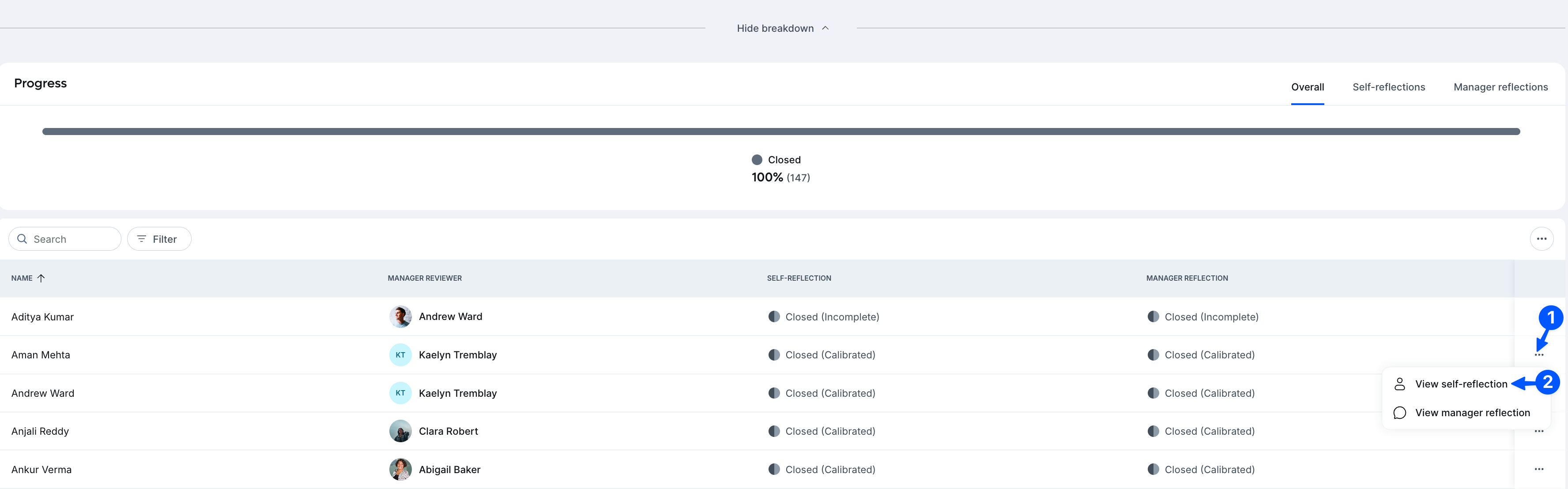Click the status circle icon in Aditya Kumar's self-reflection
The height and width of the screenshot is (489, 1568).
774,316
